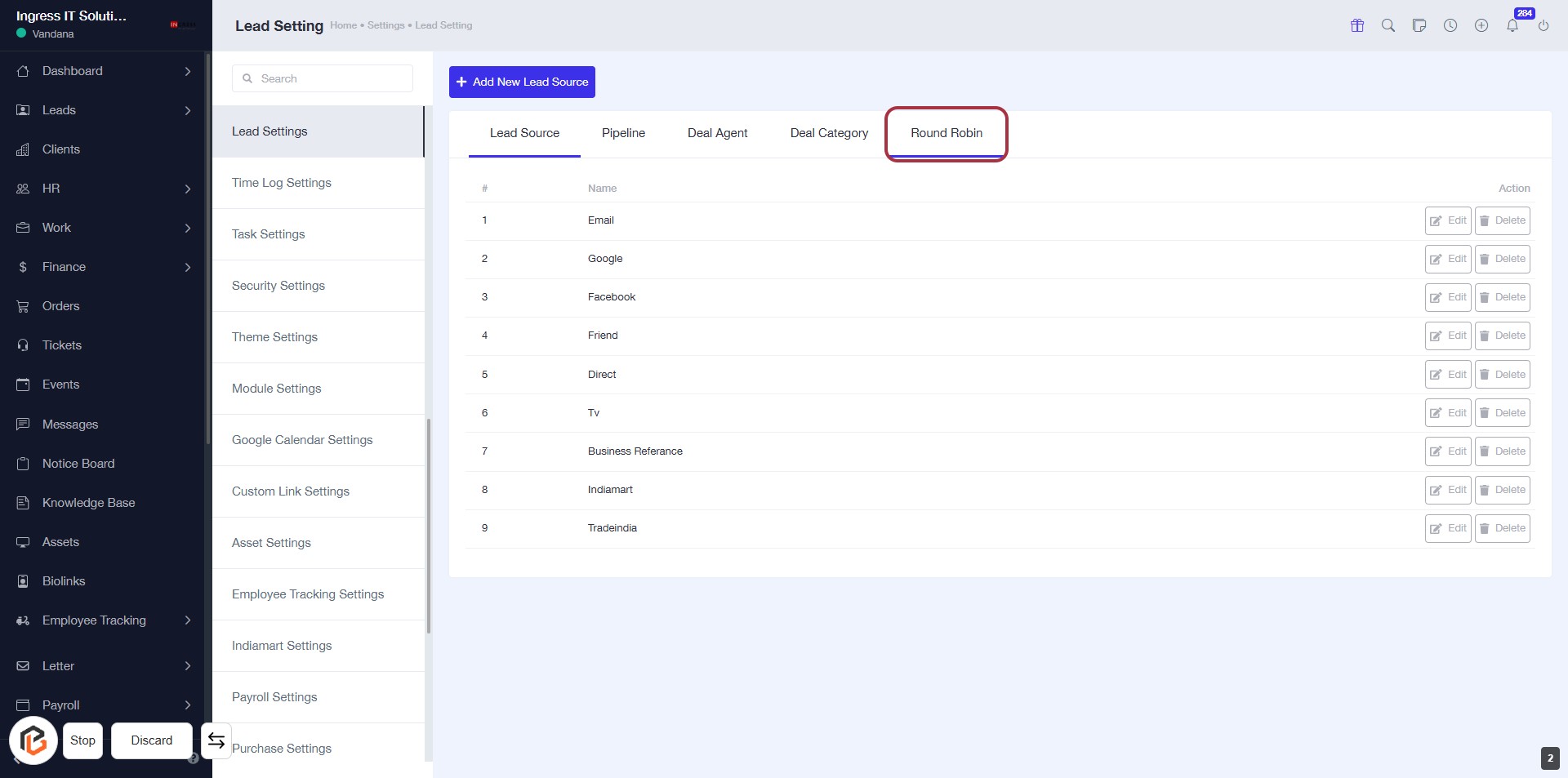Expand the Dashboard sidebar menu

[x=187, y=71]
